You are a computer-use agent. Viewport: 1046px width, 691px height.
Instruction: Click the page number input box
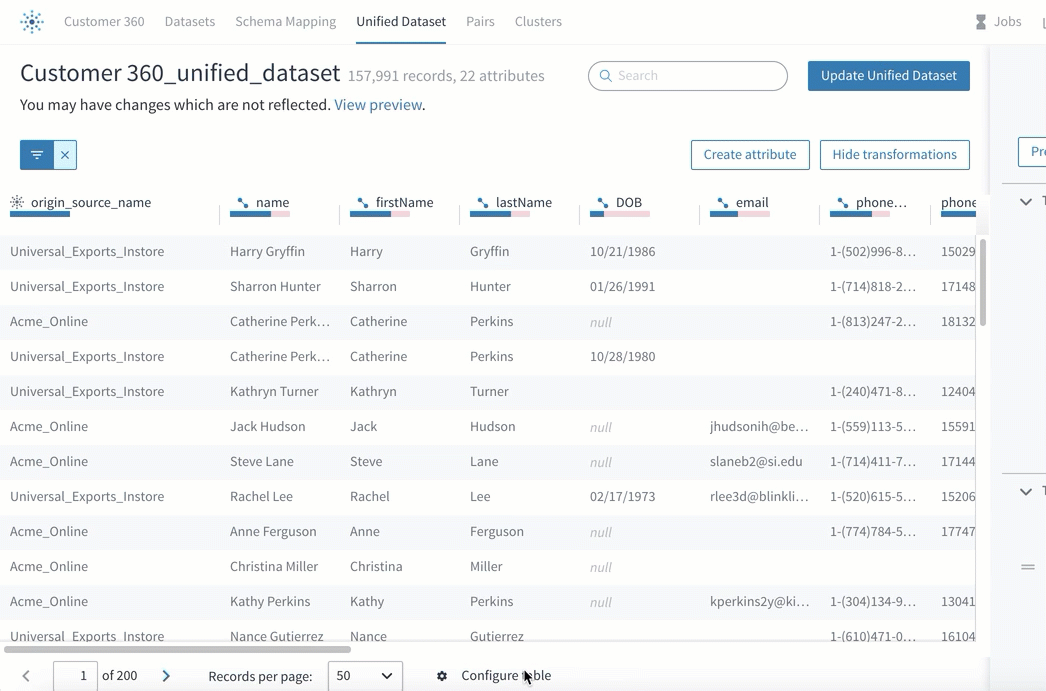coord(75,676)
